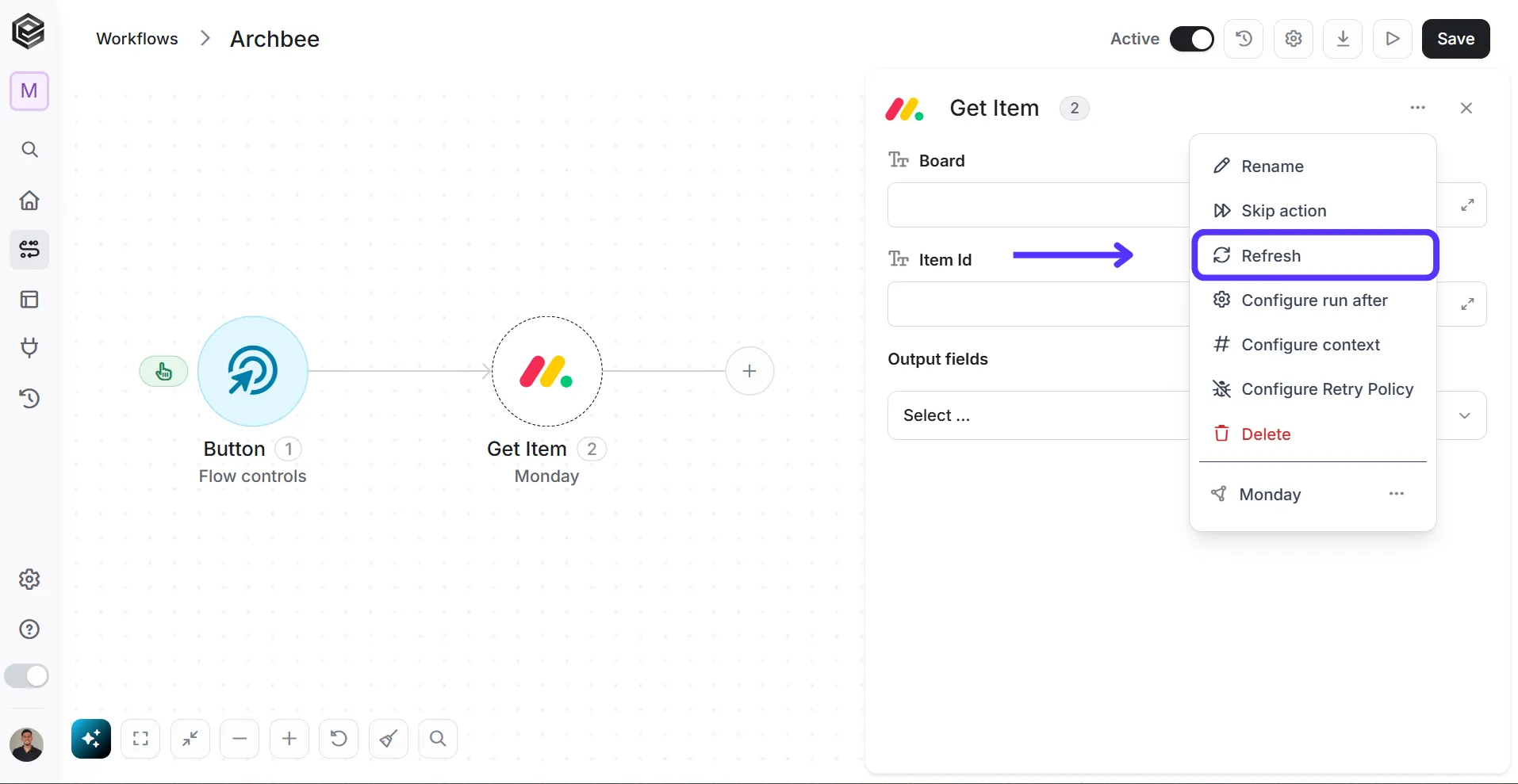Expand the Item Id field editor

(1467, 304)
